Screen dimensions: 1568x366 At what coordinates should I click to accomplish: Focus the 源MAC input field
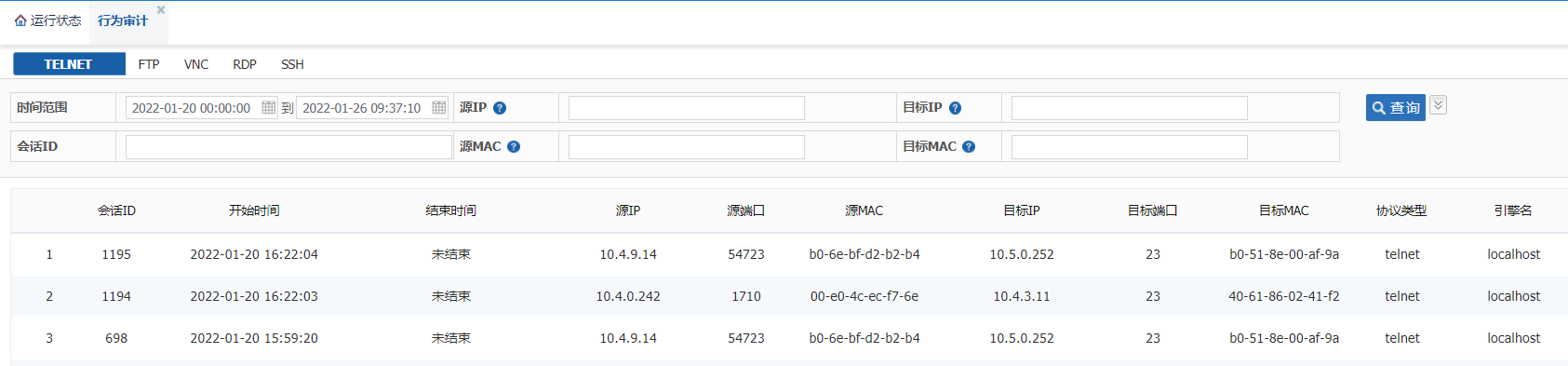click(687, 147)
